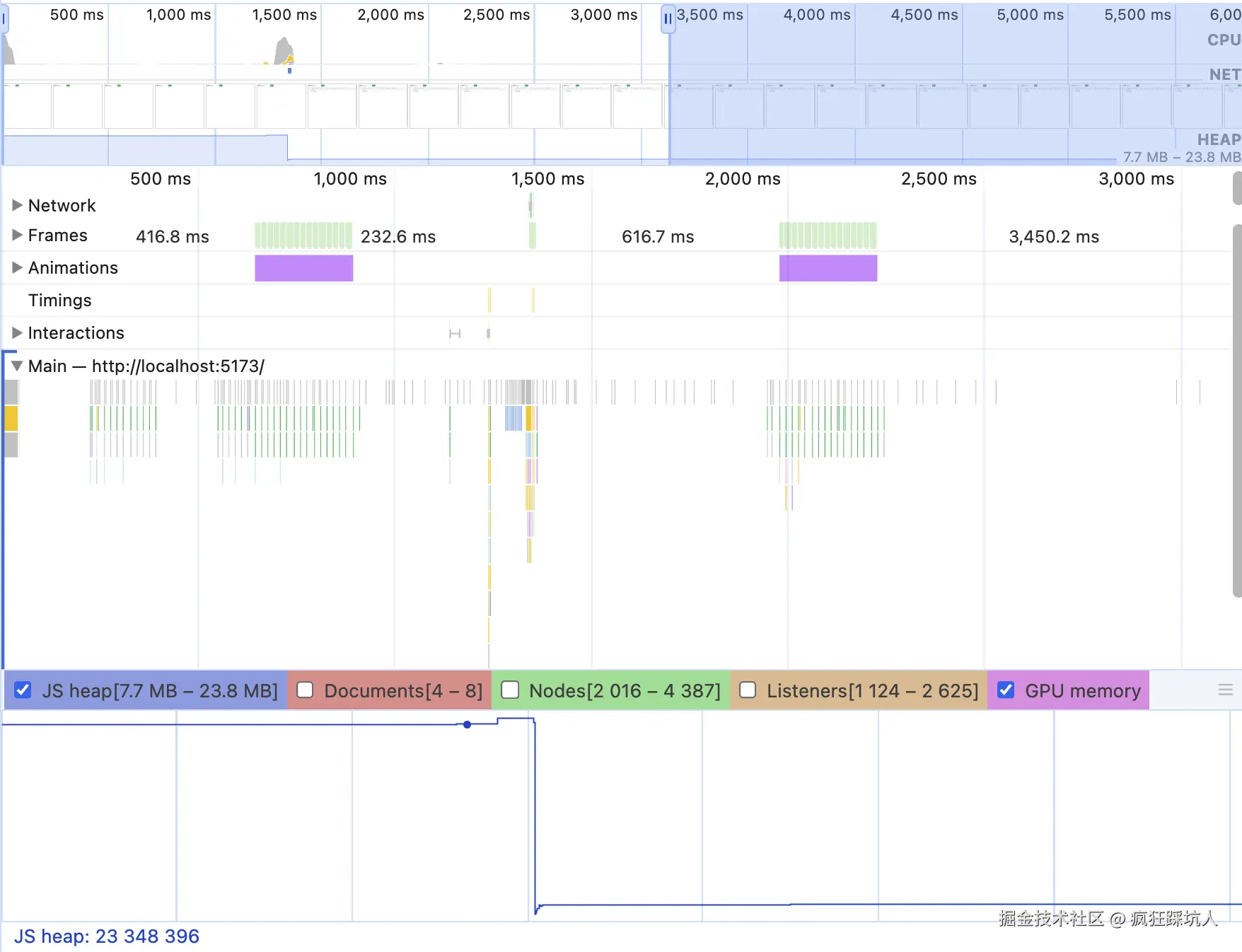This screenshot has width=1242, height=952.
Task: Select the 232.6 ms frame
Action: tap(398, 236)
